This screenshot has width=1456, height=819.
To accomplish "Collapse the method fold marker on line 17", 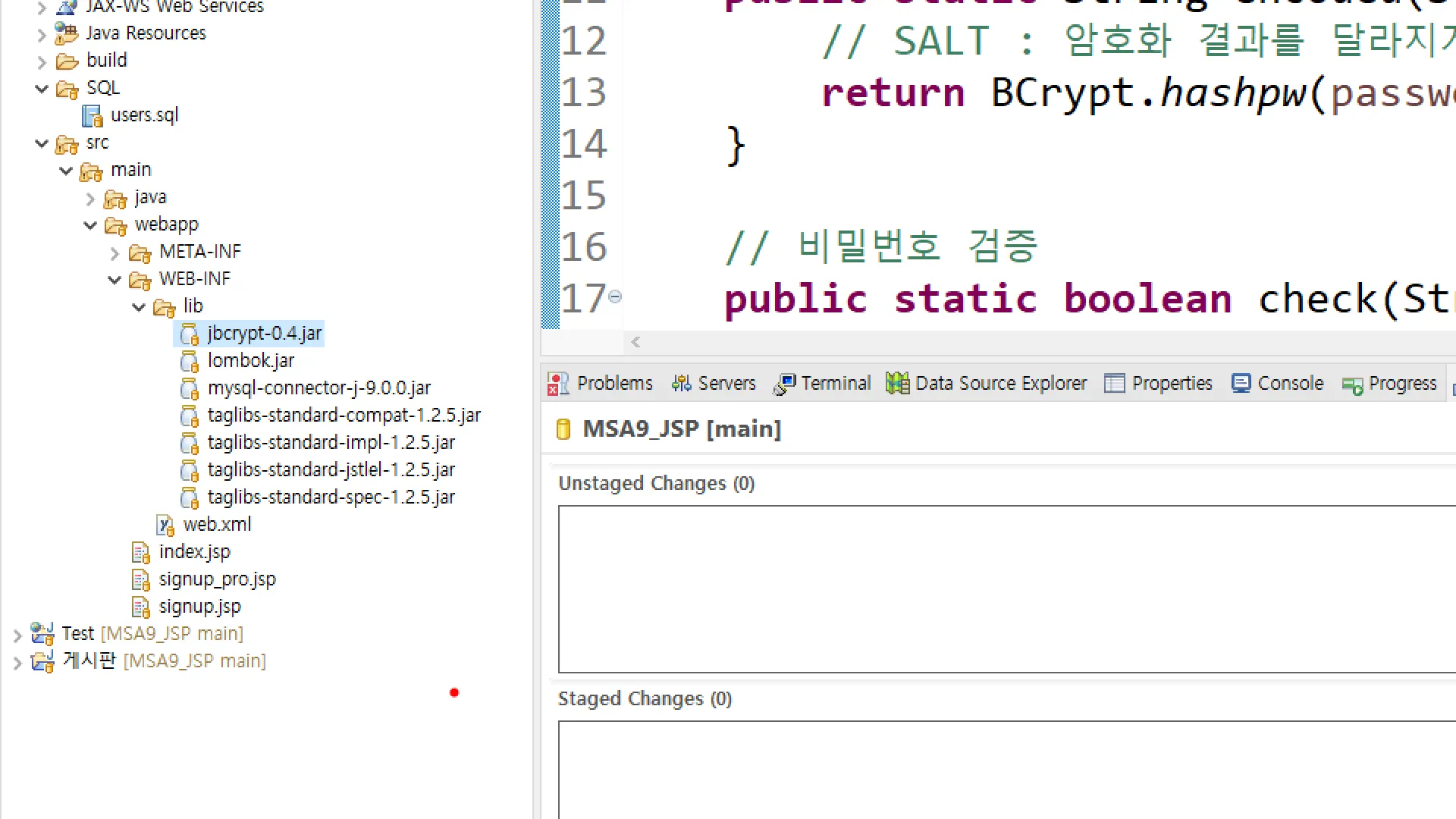I will (x=615, y=297).
